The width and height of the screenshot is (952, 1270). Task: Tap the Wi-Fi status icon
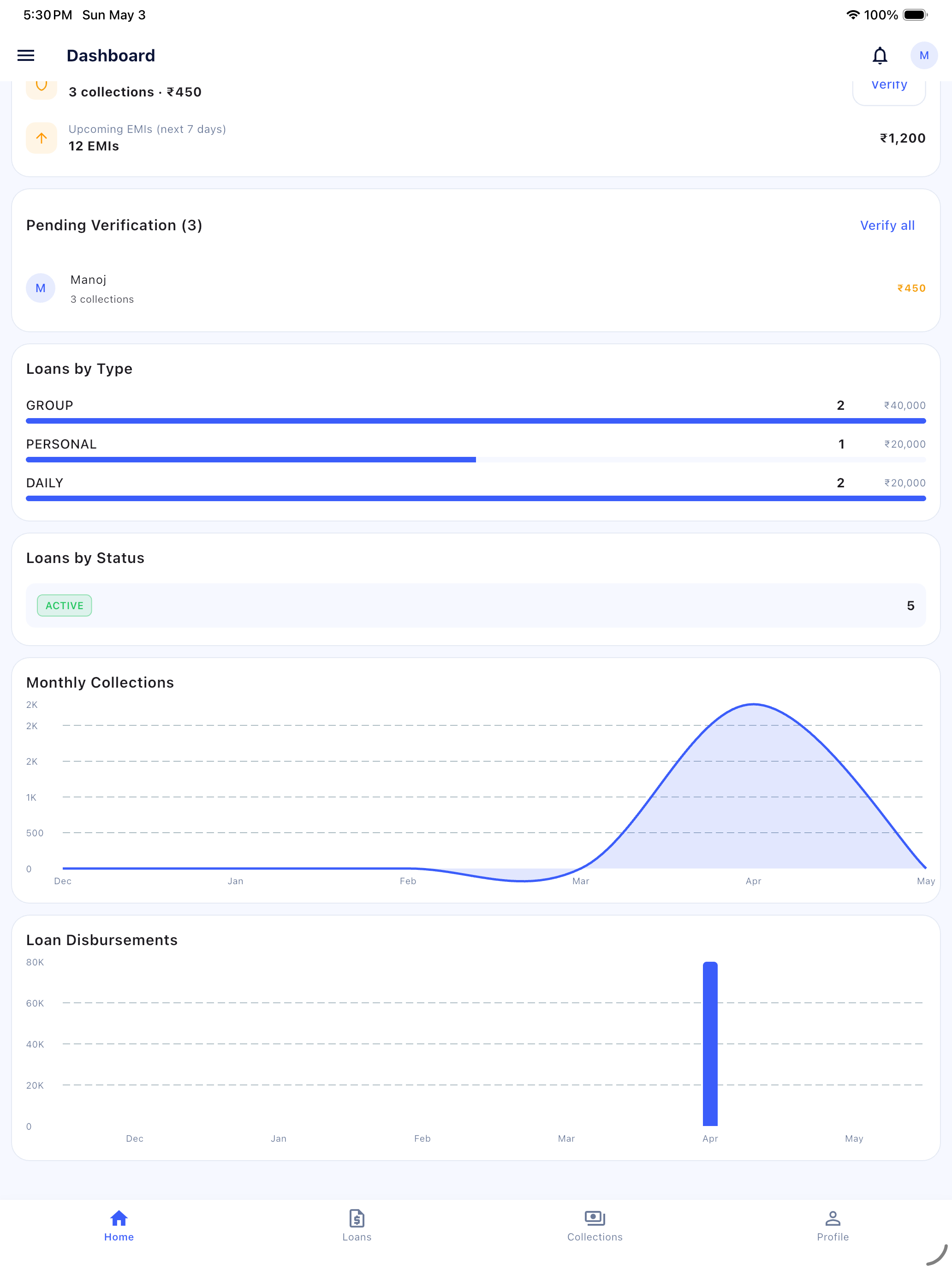tap(853, 15)
